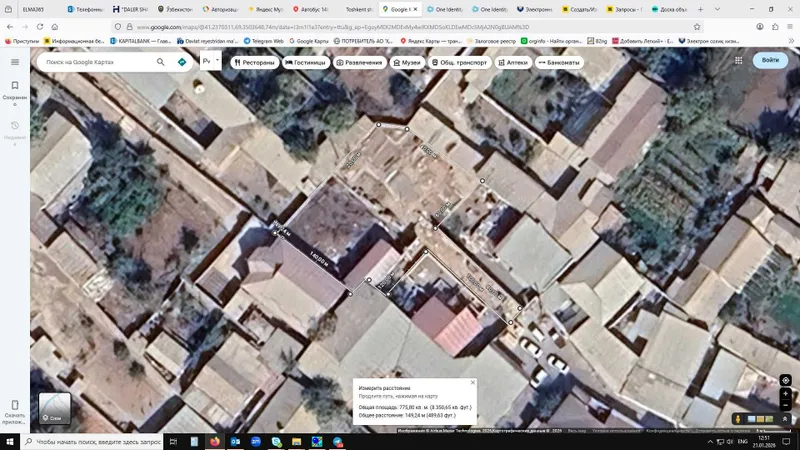Close the measure distance panel
The image size is (800, 450).
point(472,382)
